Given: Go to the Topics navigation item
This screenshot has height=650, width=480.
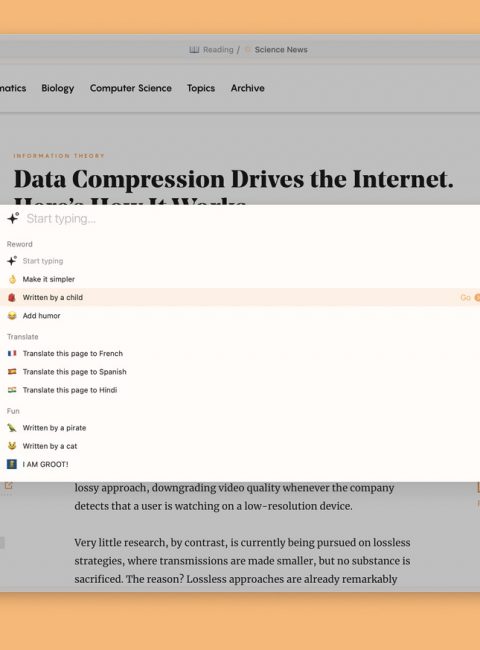Looking at the screenshot, I should (201, 88).
